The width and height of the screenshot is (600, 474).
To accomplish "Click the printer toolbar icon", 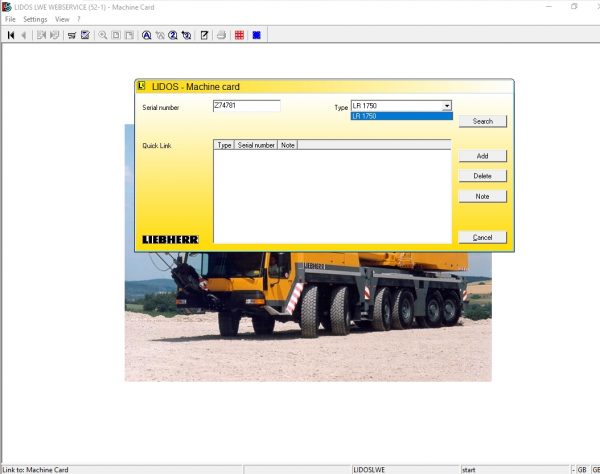I will point(221,35).
